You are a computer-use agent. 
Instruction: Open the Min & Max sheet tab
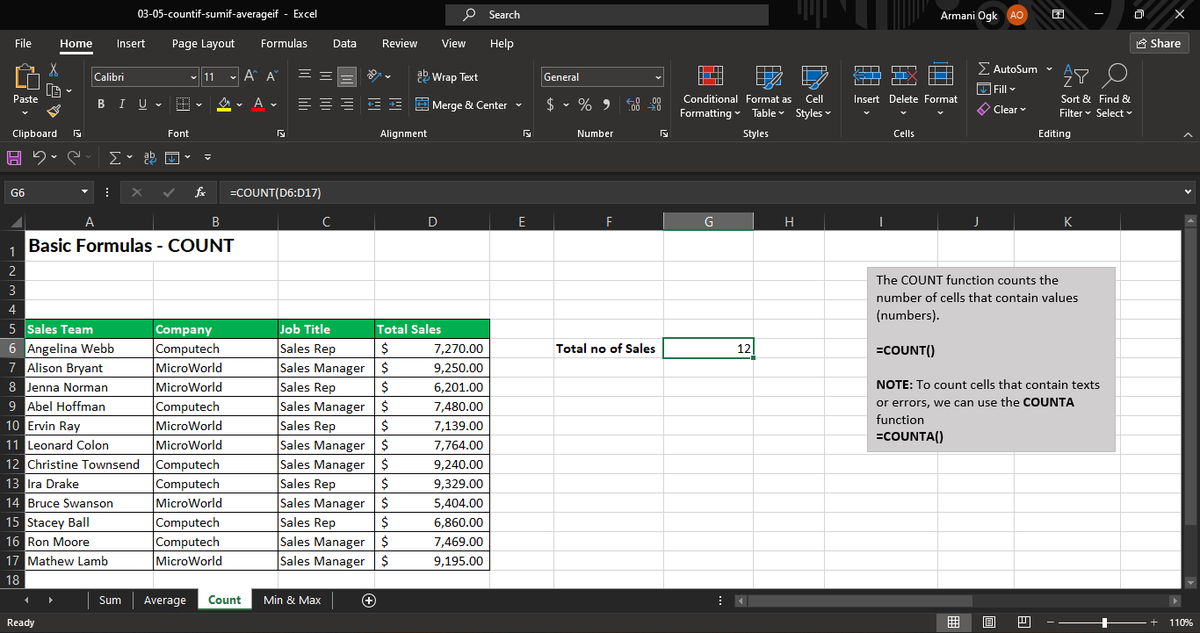point(291,600)
